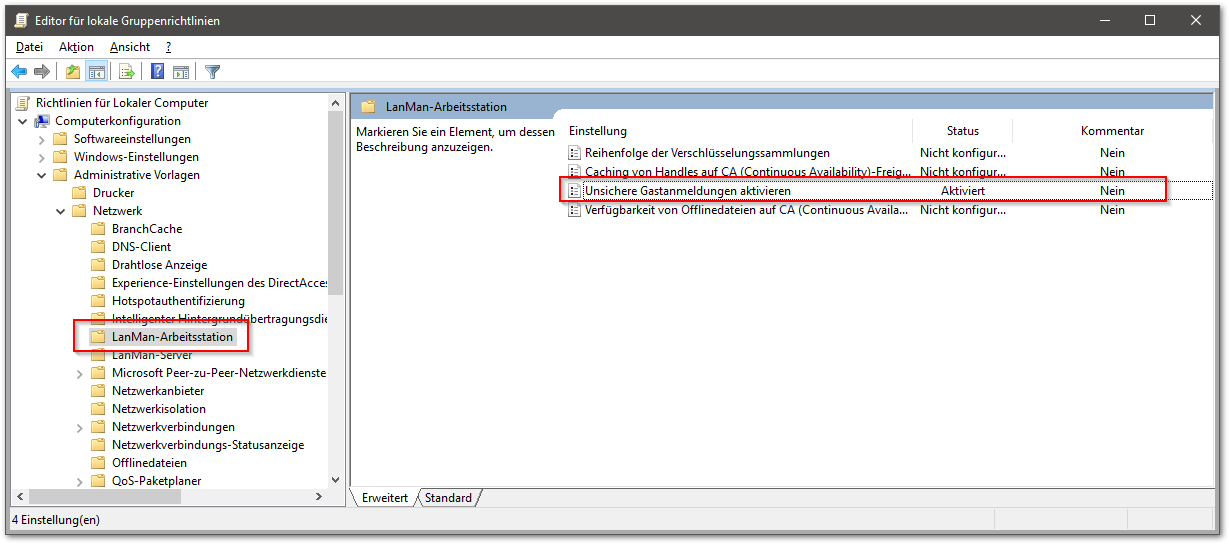Image resolution: width=1229 pixels, height=544 pixels.
Task: Click the Forward arrow in toolbar
Action: pos(42,72)
